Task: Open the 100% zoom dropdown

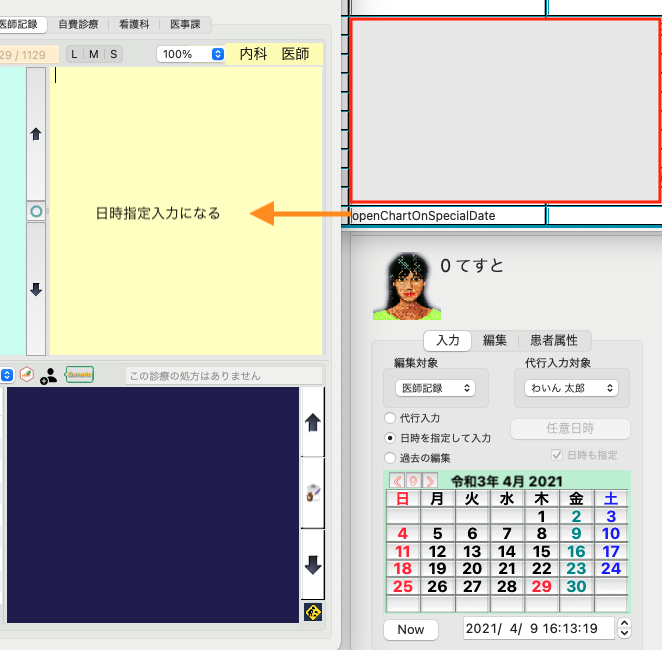Action: tap(190, 54)
